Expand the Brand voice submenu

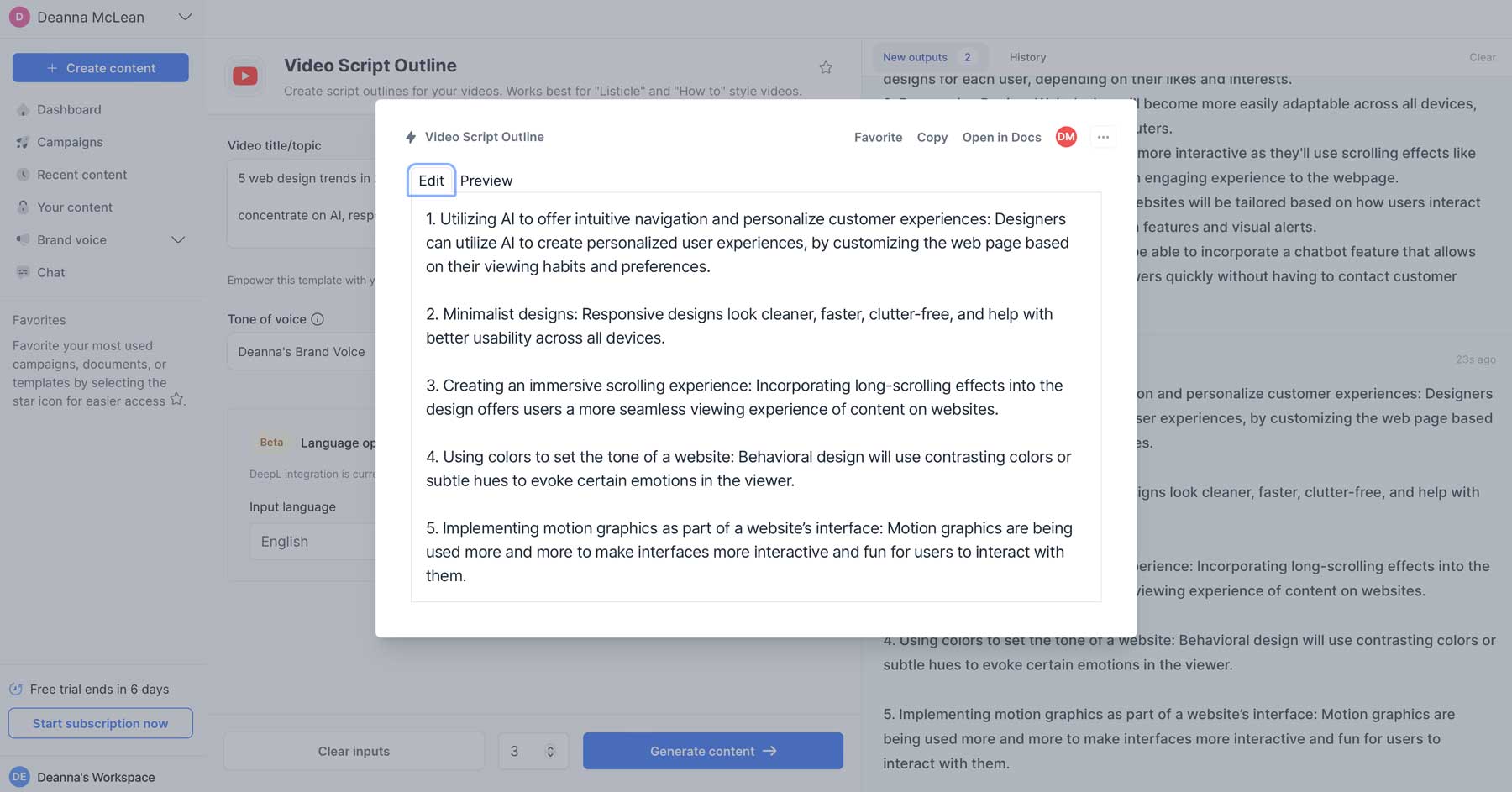(178, 240)
